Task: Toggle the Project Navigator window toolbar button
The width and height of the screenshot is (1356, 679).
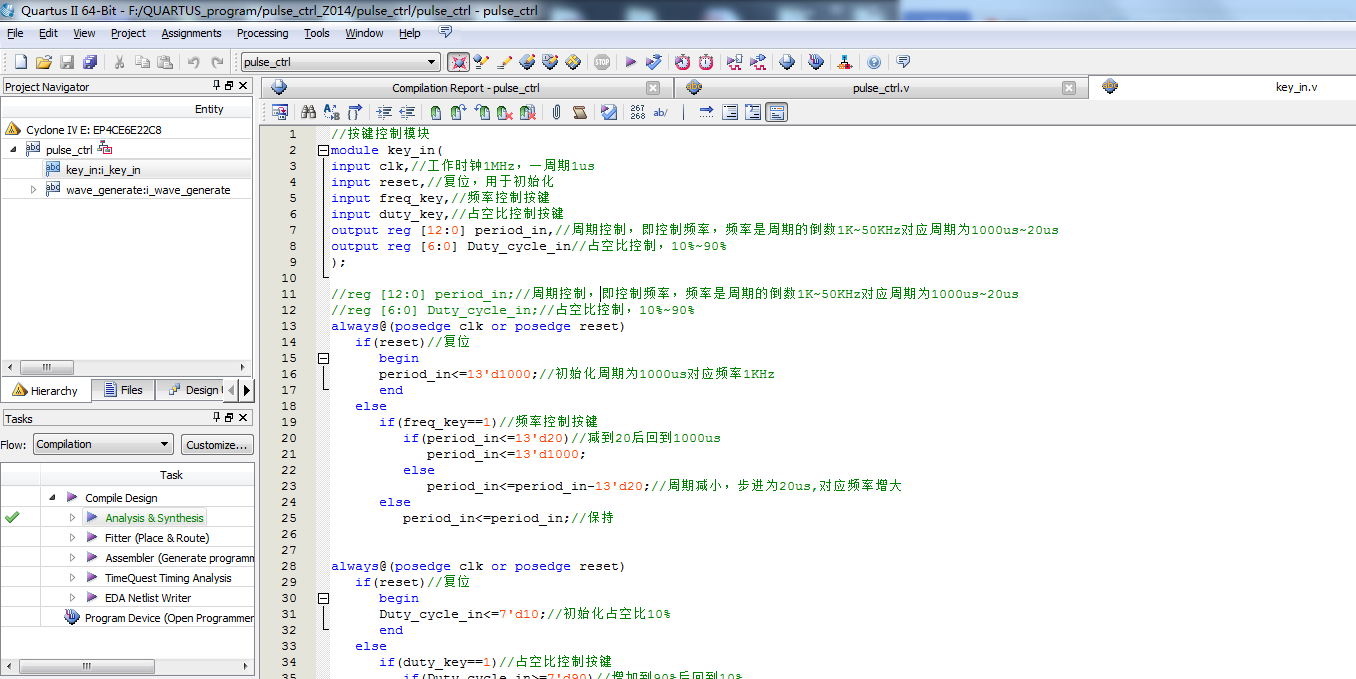Action: click(x=458, y=62)
